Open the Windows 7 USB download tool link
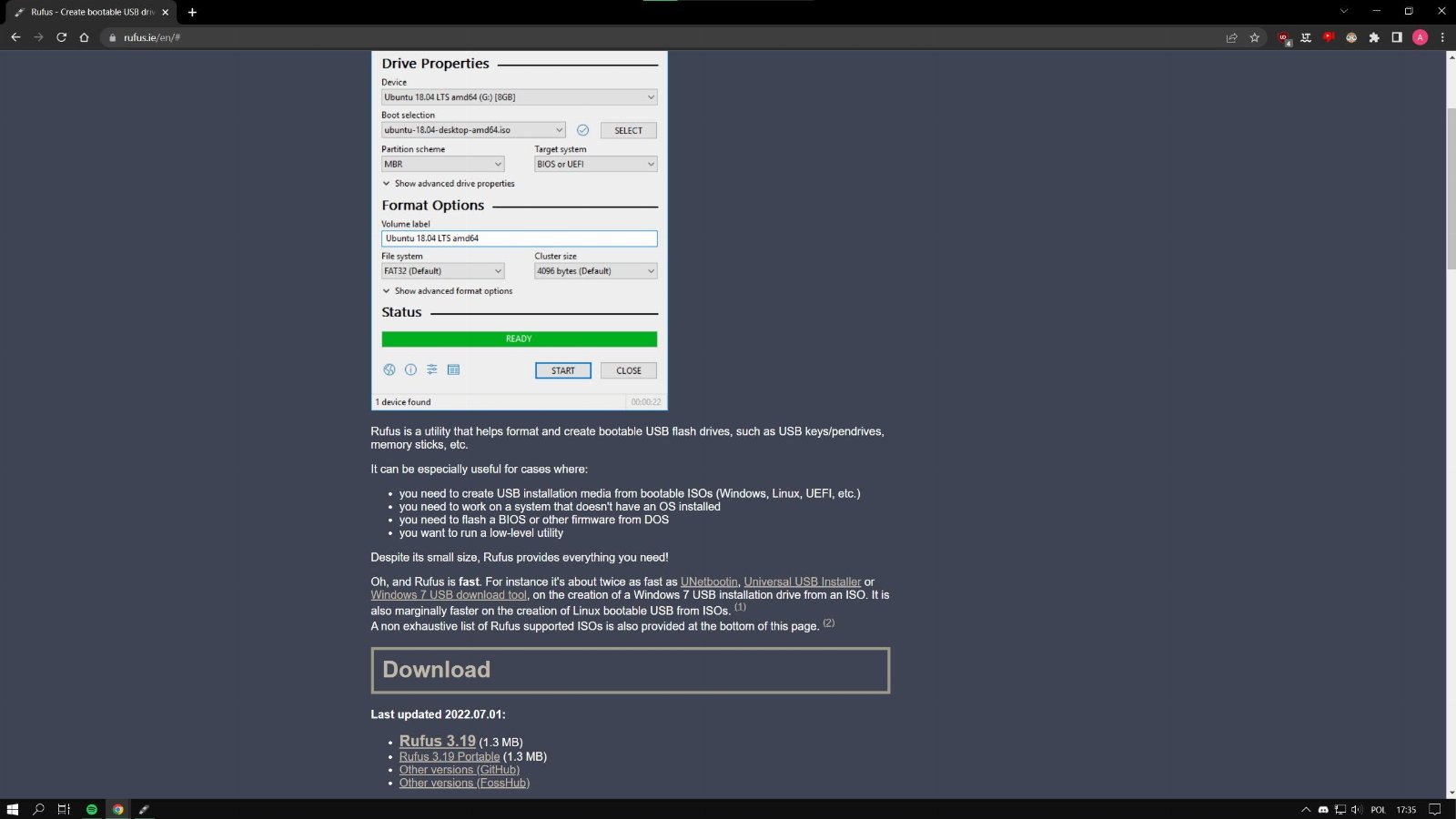Viewport: 1456px width, 819px height. [x=449, y=595]
